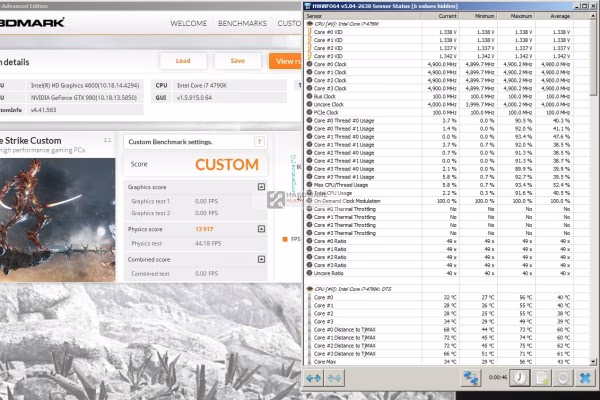Click the collapse columns arrows button in HWiNFO
The image size is (600, 400).
pyautogui.click(x=334, y=378)
